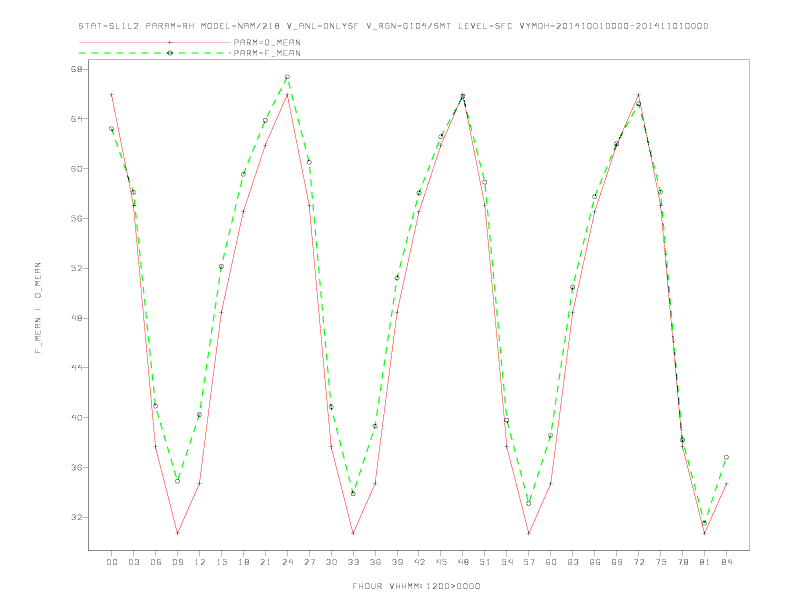Click x-axis forecast hour label 84
The width and height of the screenshot is (792, 612).
point(726,562)
